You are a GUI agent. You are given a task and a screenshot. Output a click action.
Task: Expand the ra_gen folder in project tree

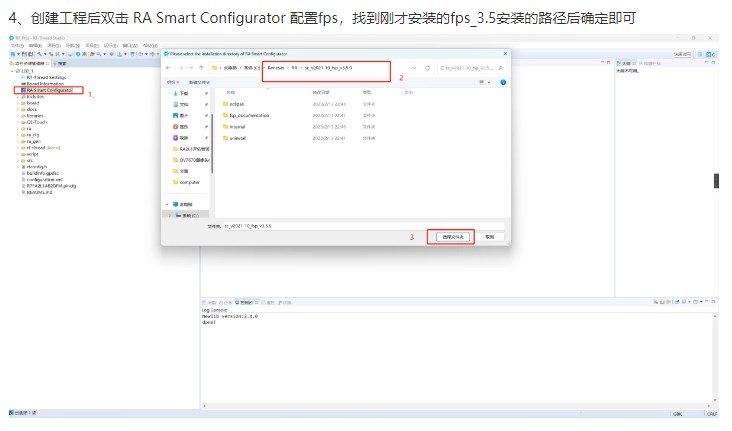coord(18,141)
